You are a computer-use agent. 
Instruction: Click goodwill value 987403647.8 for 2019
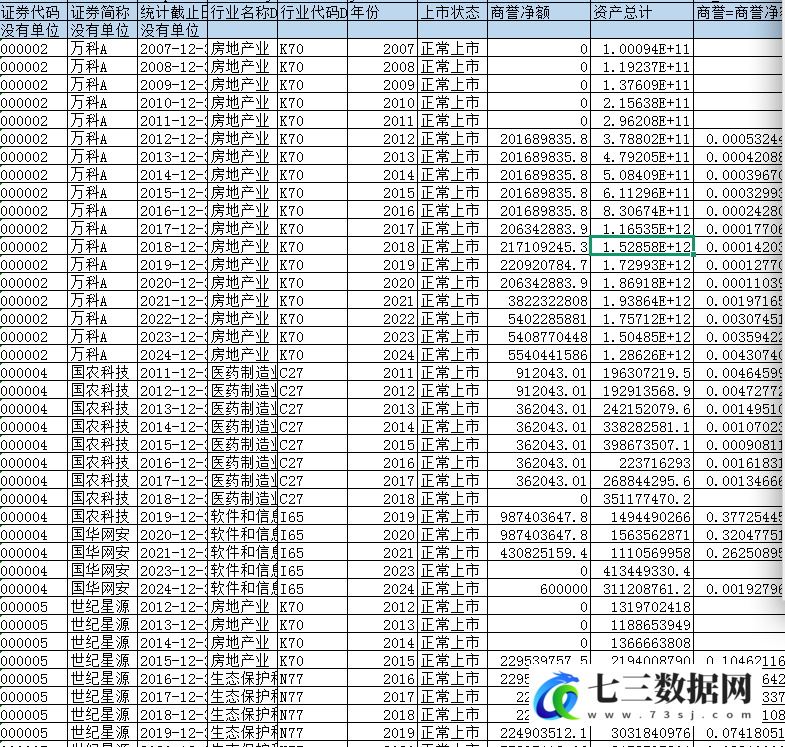(539, 517)
